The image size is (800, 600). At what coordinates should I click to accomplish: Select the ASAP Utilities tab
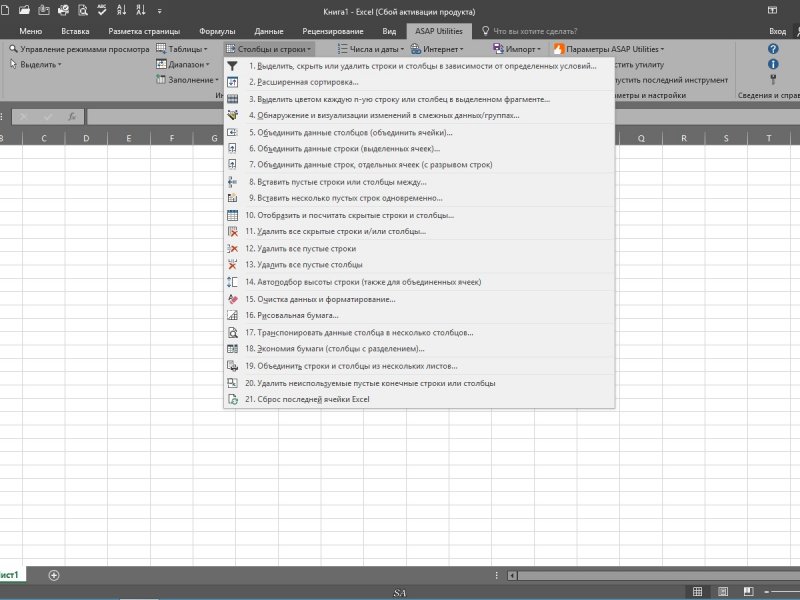(x=439, y=31)
